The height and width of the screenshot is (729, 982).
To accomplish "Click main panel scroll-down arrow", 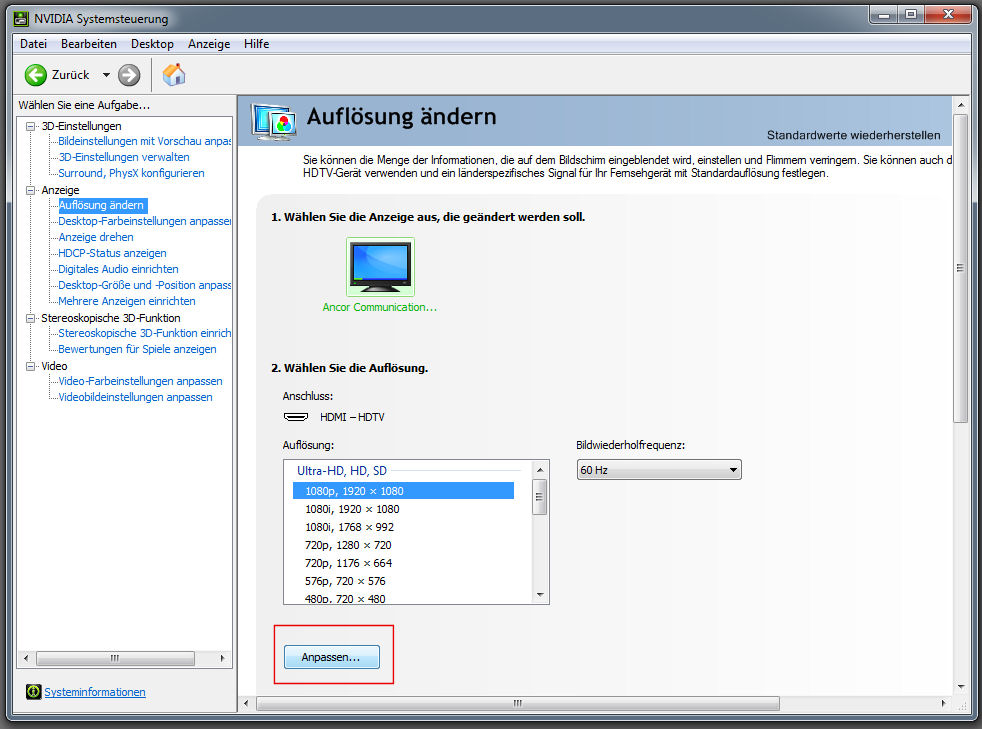I will [961, 687].
